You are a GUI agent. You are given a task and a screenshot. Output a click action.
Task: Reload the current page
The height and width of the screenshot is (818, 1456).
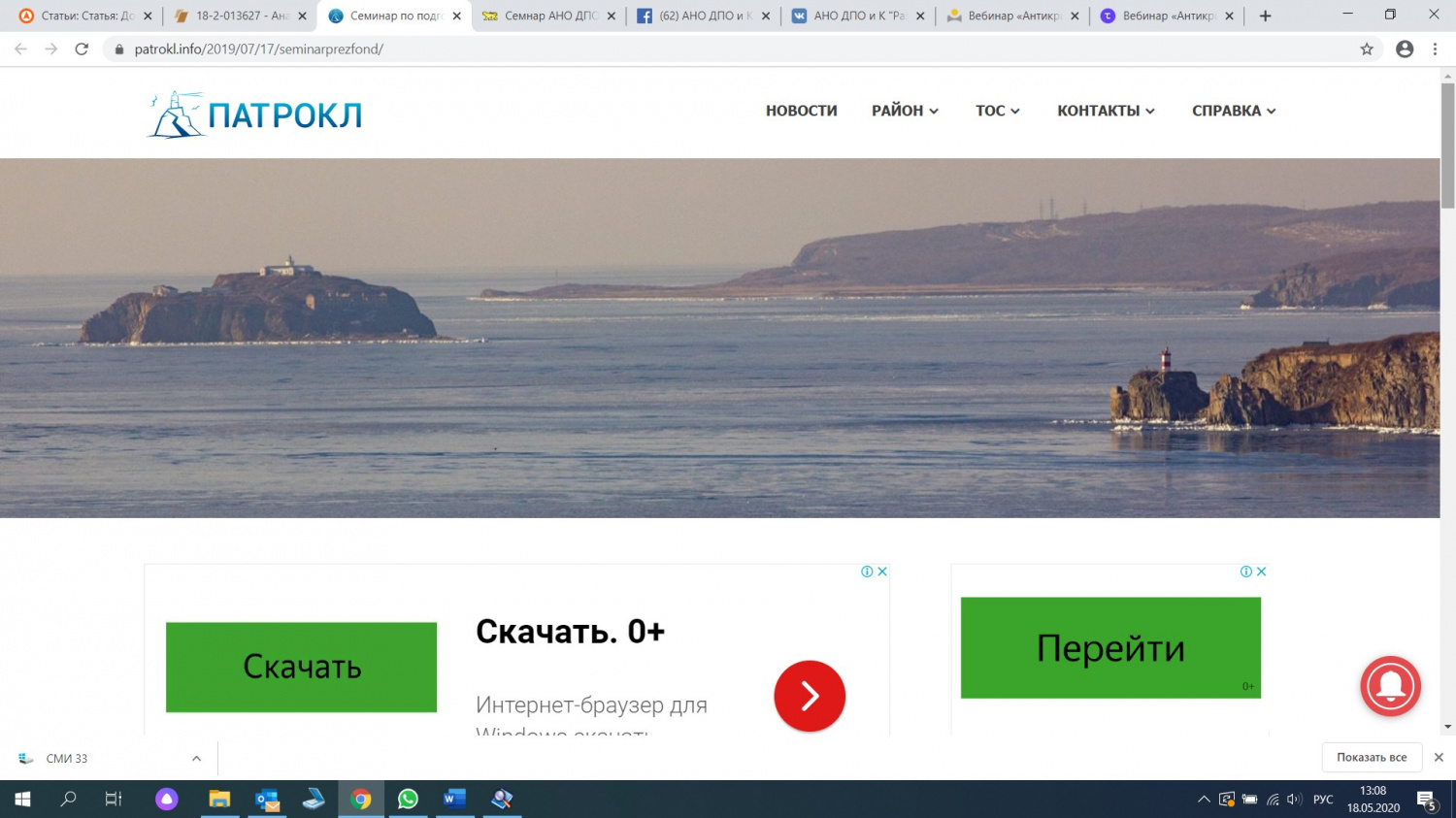(82, 49)
